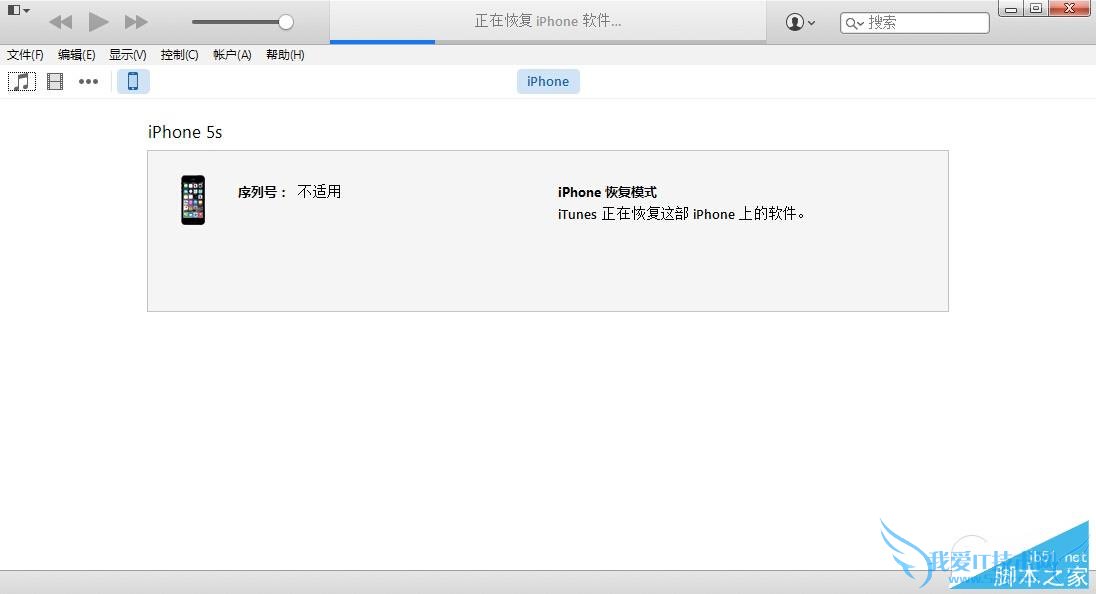The image size is (1096, 594).
Task: Click the rewind playback icon
Action: coord(60,21)
